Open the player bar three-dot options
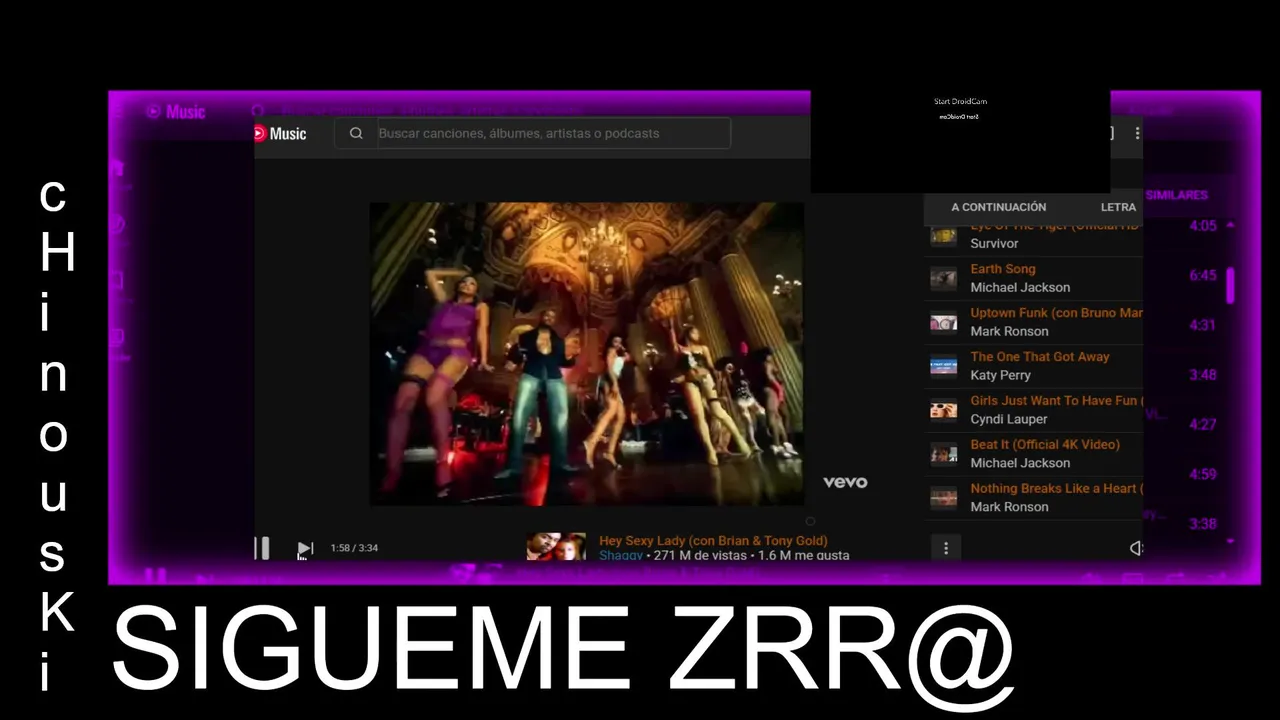1280x720 pixels. pyautogui.click(x=946, y=547)
